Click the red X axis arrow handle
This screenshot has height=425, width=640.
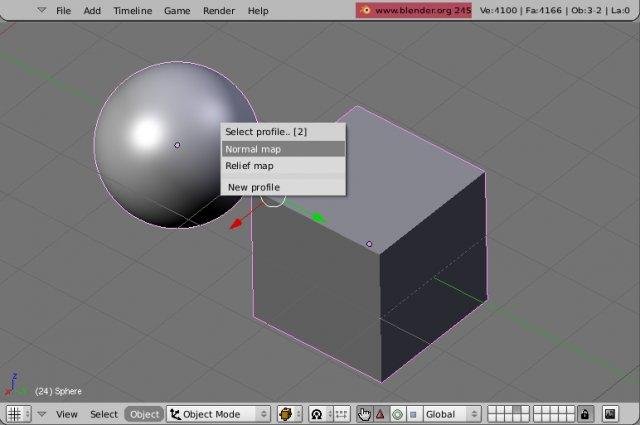click(x=236, y=224)
